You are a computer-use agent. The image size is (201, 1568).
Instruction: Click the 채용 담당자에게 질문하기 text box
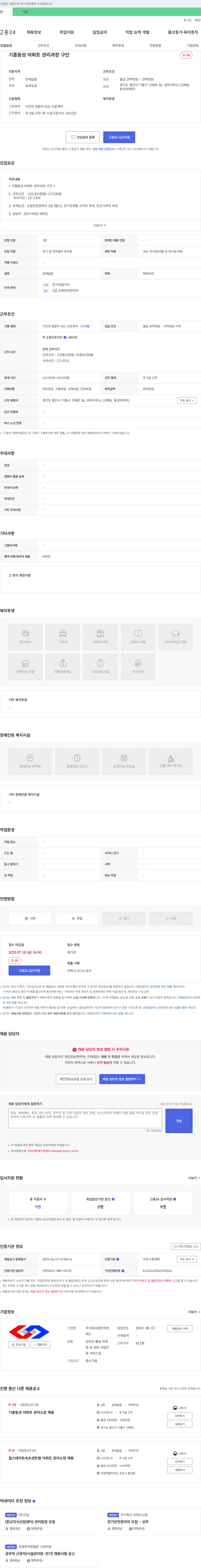[x=85, y=1119]
